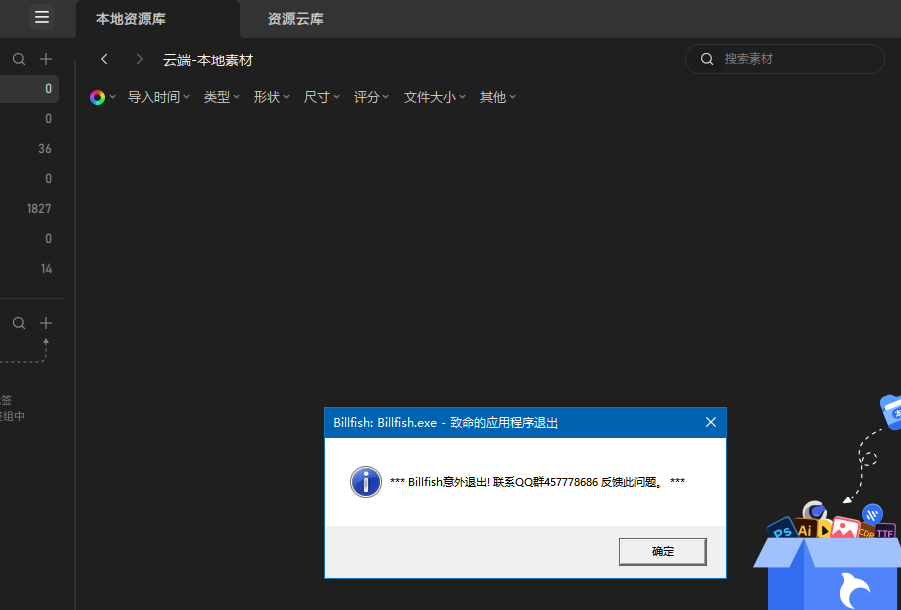Click the lower sidebar plus icon
The image size is (901, 610).
[46, 323]
